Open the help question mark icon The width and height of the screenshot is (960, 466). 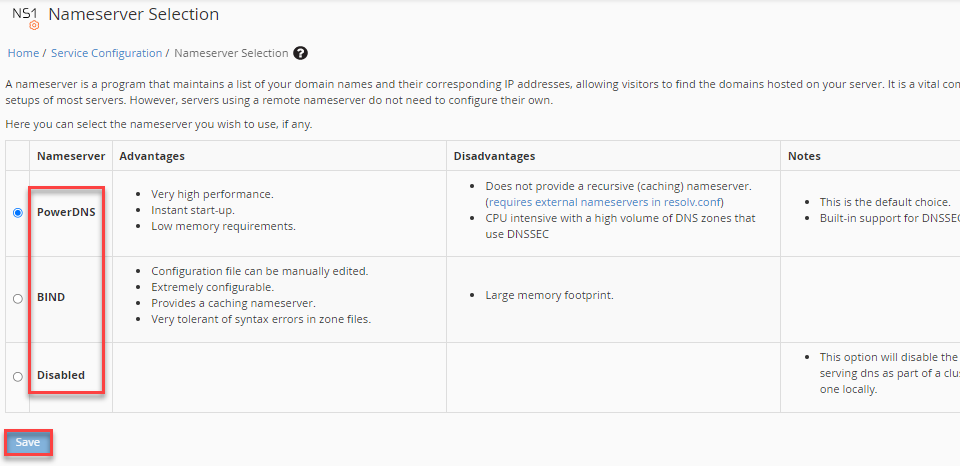point(300,53)
